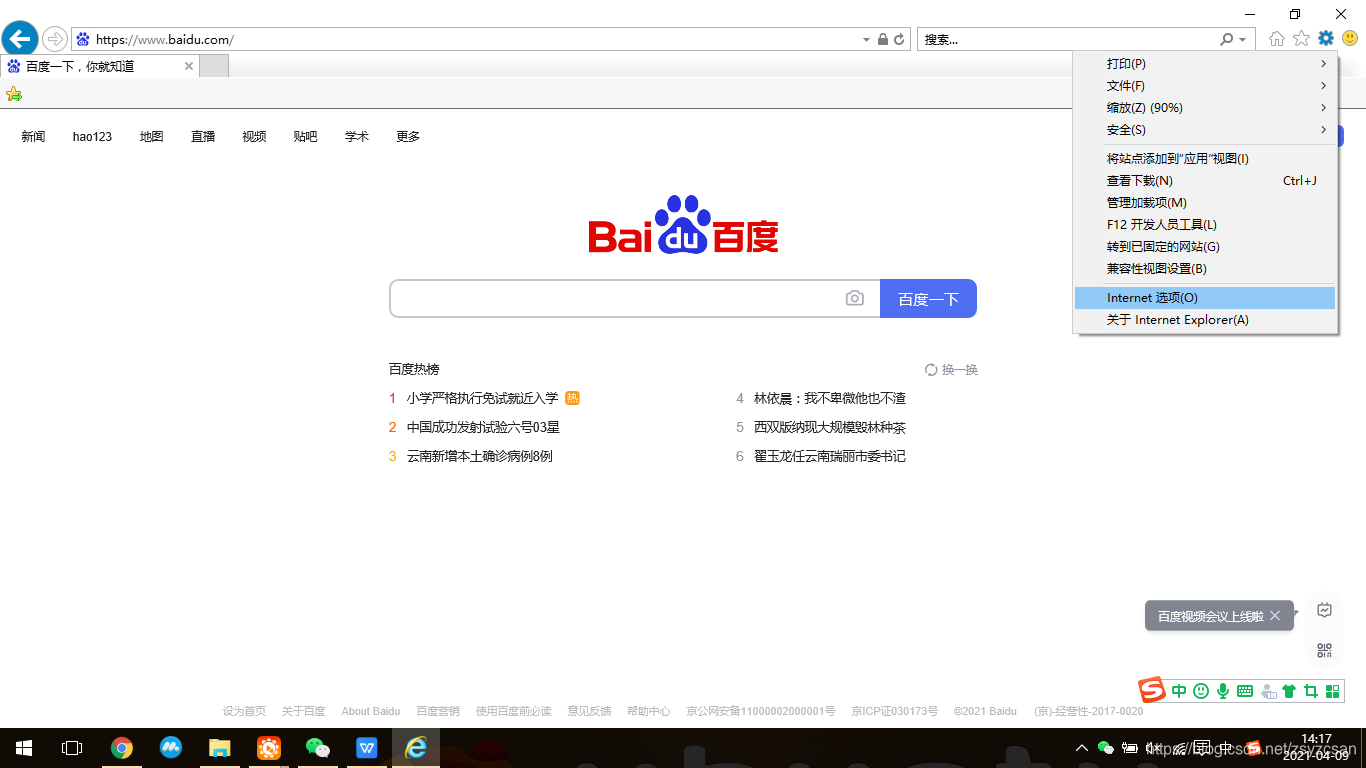Select 兼容性视图设置(B)
Screen dimensions: 1366x768
[x=1205, y=269]
